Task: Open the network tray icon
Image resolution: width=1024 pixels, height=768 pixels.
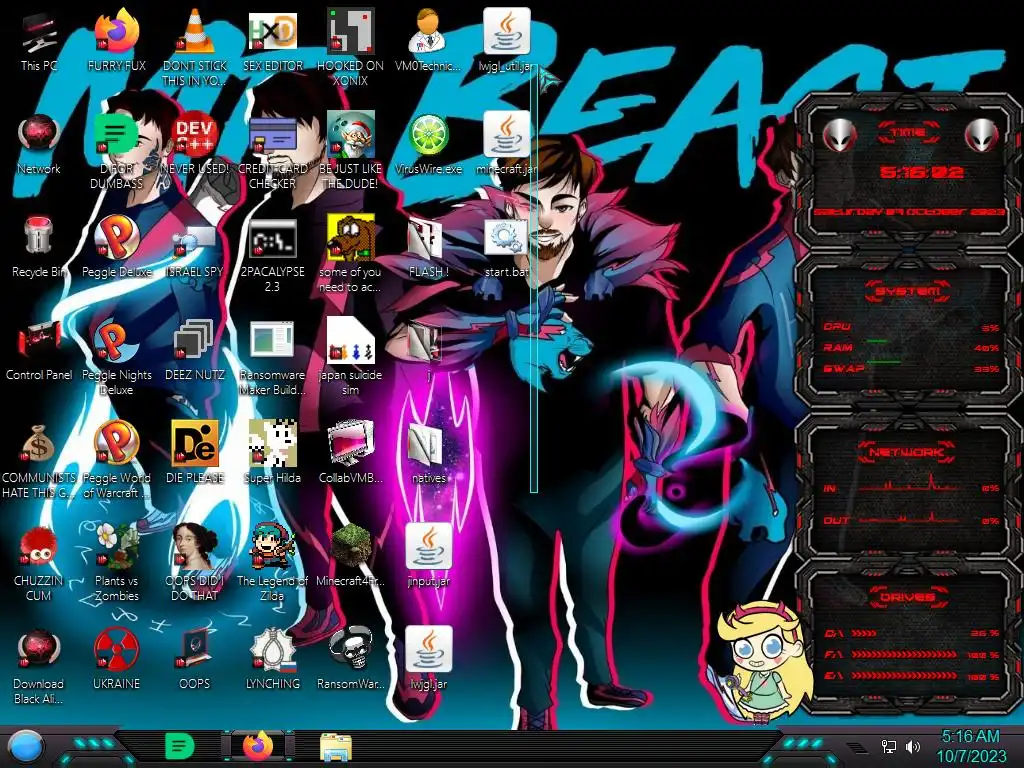Action: click(889, 746)
